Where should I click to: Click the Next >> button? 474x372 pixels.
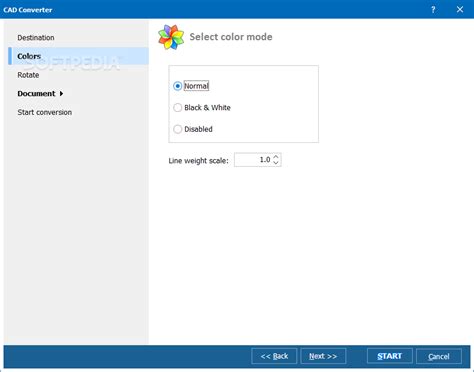click(323, 356)
